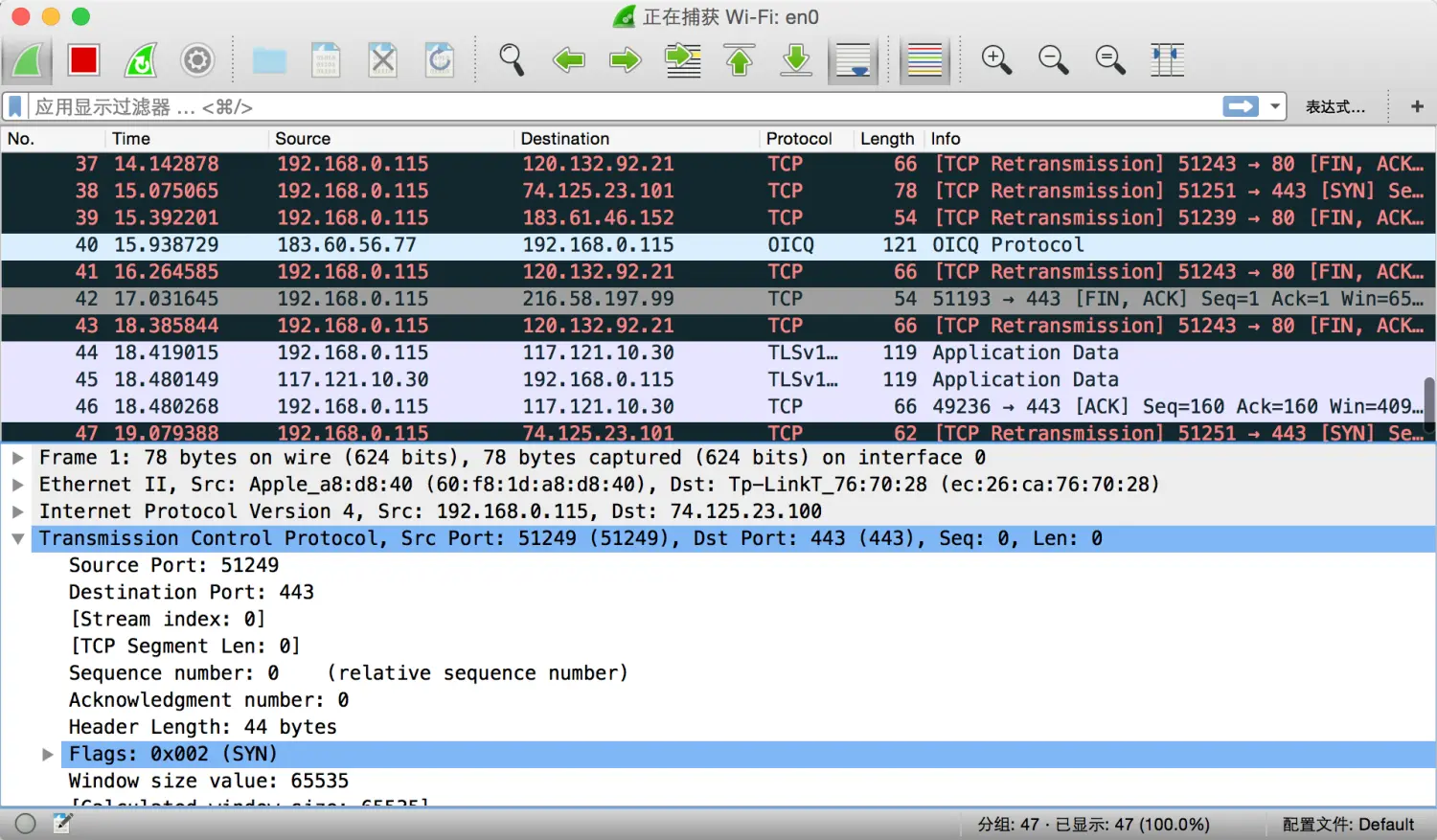The image size is (1437, 840).
Task: Select packet 38 SYN retransmission row
Action: pyautogui.click(x=713, y=191)
